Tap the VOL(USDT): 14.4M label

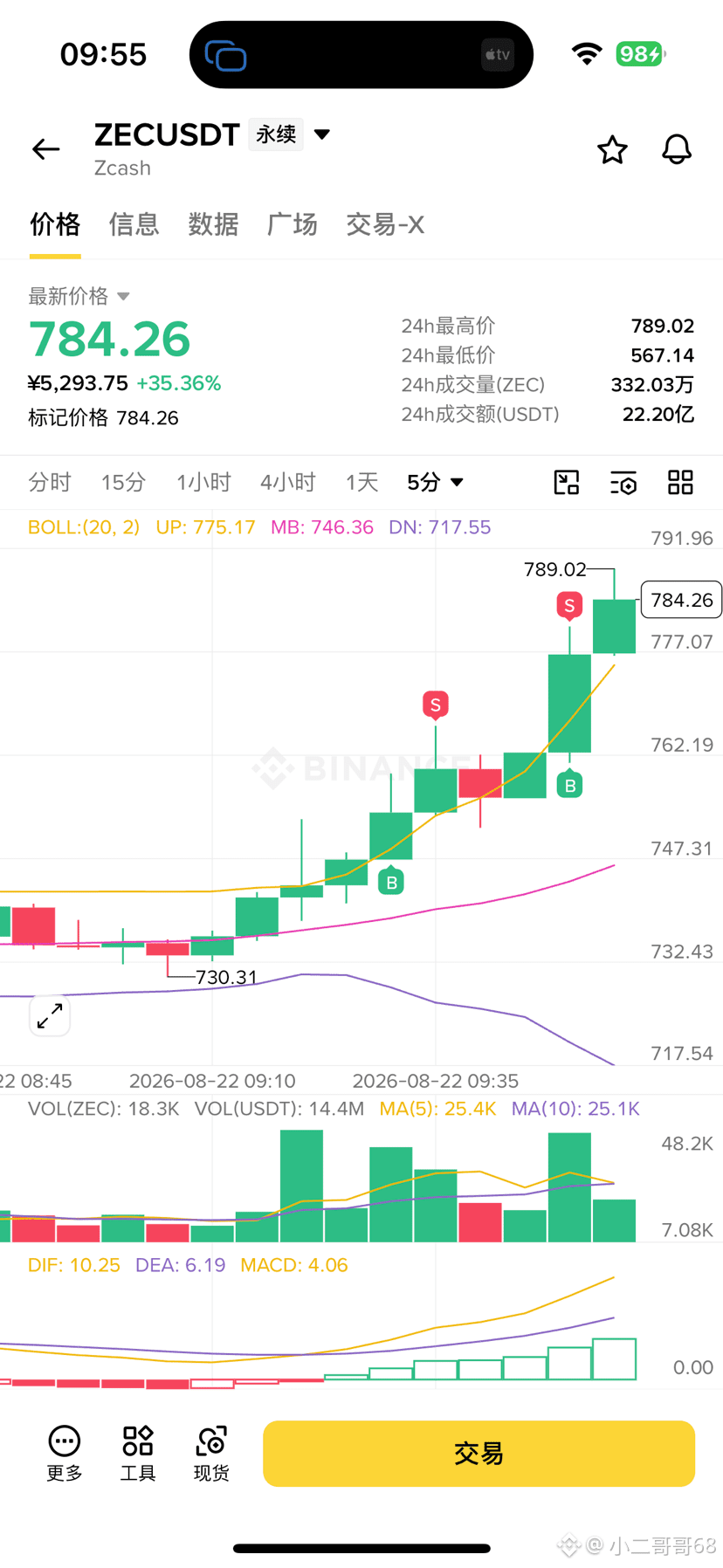click(279, 1109)
